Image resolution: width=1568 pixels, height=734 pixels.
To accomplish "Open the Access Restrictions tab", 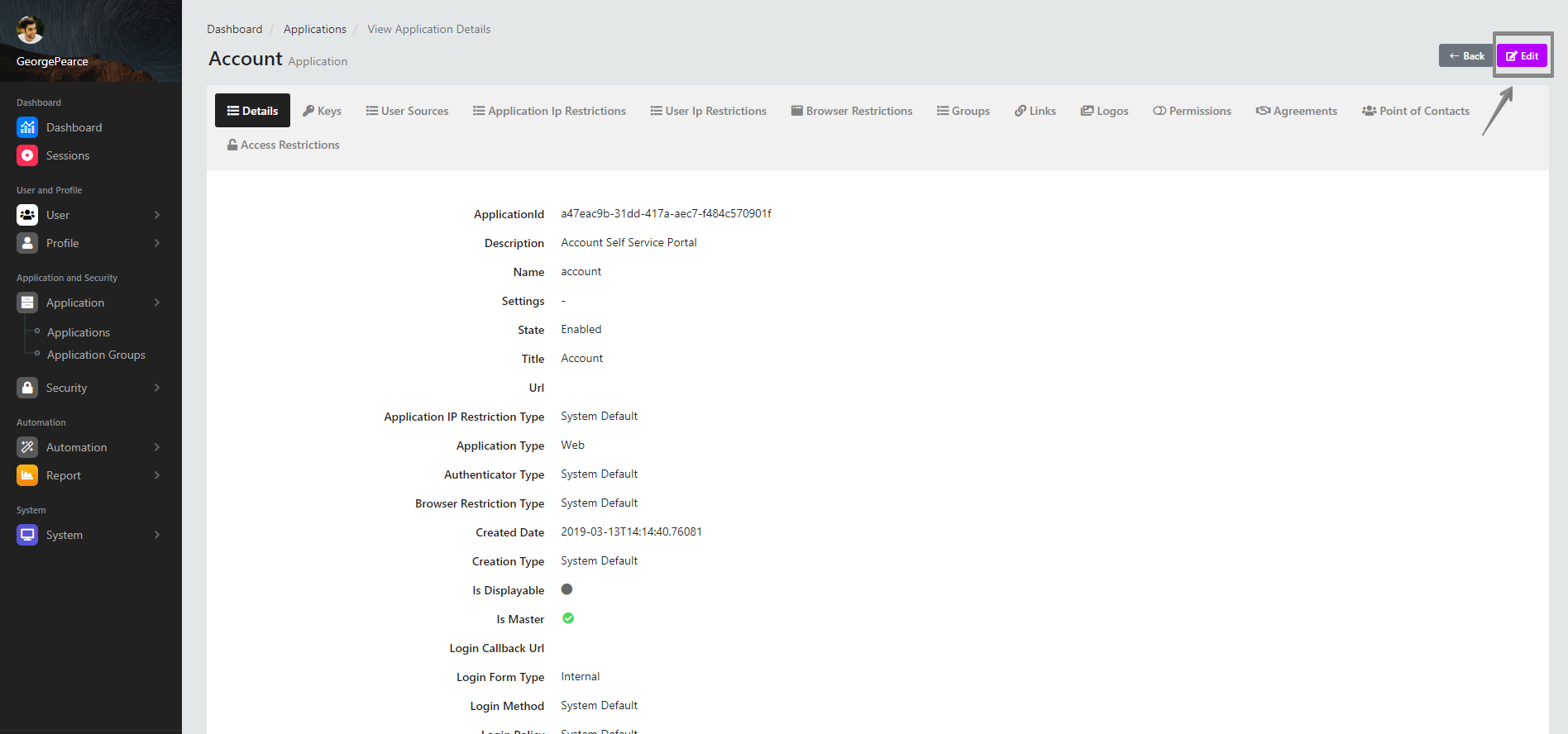I will tap(284, 145).
